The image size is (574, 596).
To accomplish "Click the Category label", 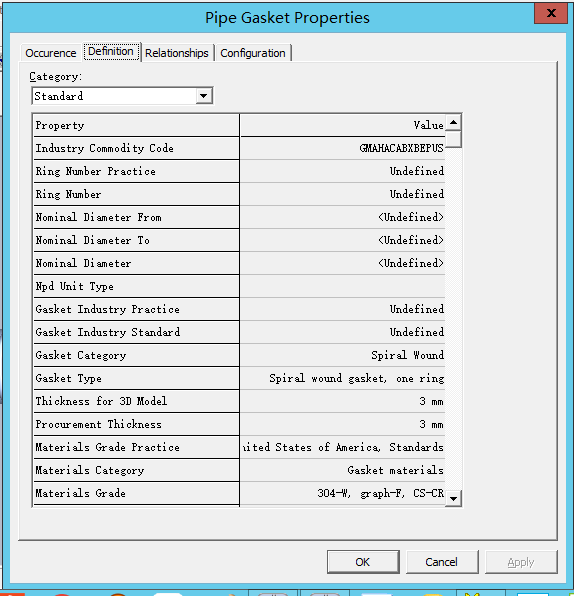I will 55,77.
